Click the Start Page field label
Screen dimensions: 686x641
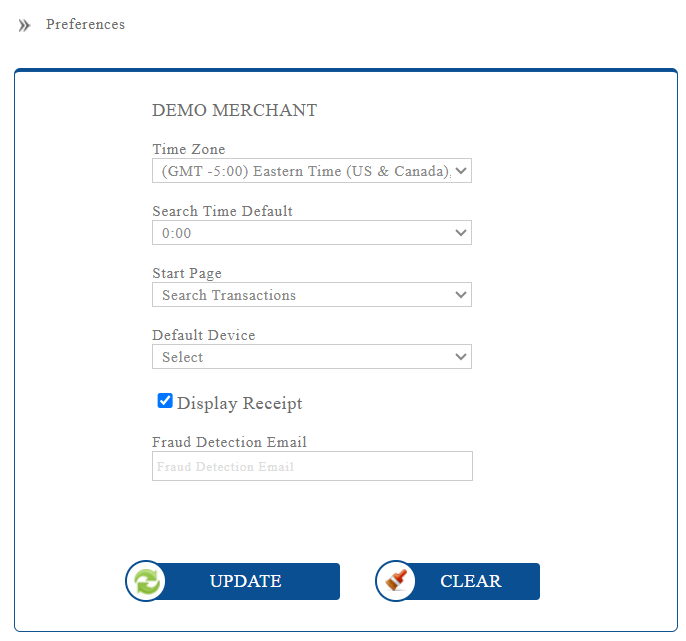[x=187, y=273]
